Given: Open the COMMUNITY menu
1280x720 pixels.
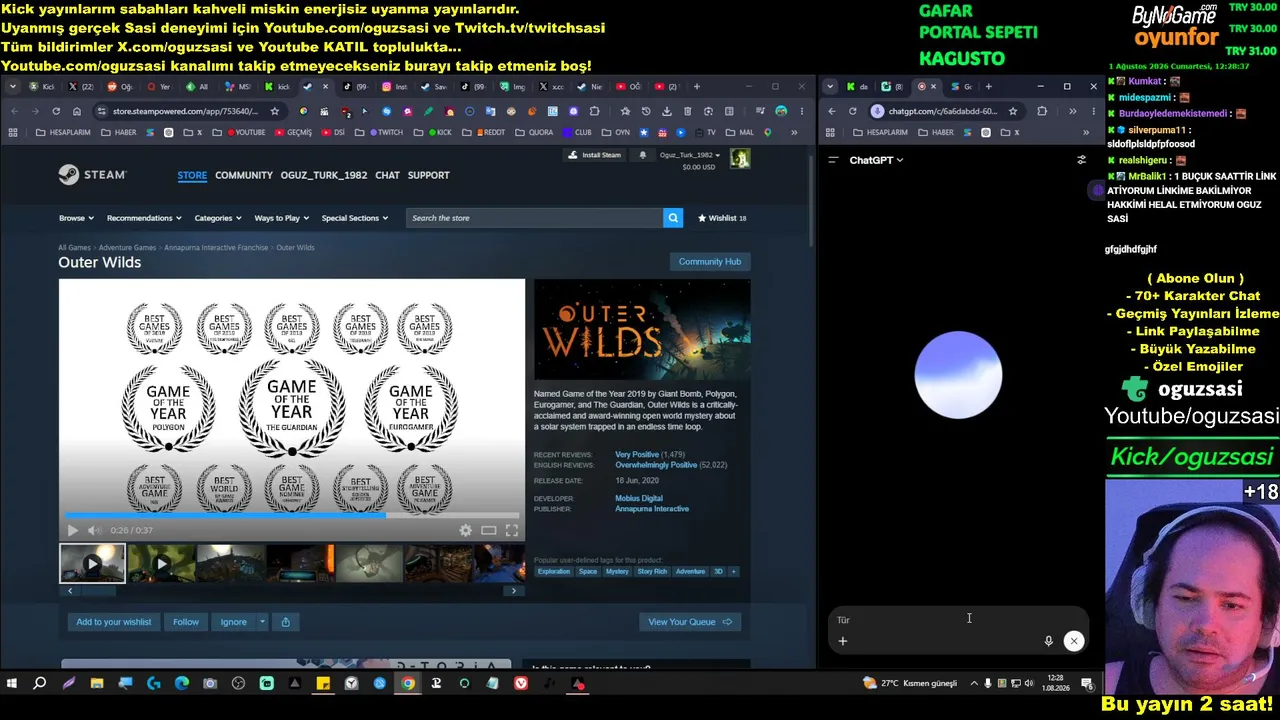Looking at the screenshot, I should tap(243, 175).
